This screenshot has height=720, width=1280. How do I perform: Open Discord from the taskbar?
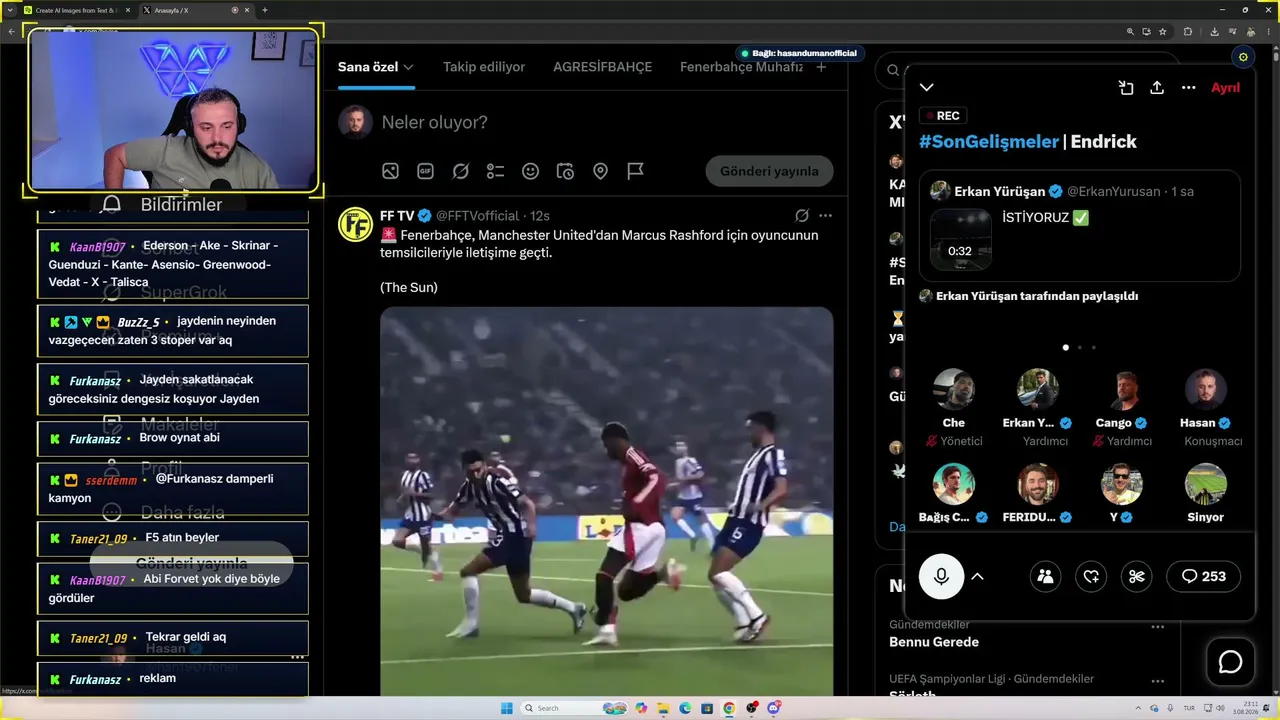pos(773,708)
